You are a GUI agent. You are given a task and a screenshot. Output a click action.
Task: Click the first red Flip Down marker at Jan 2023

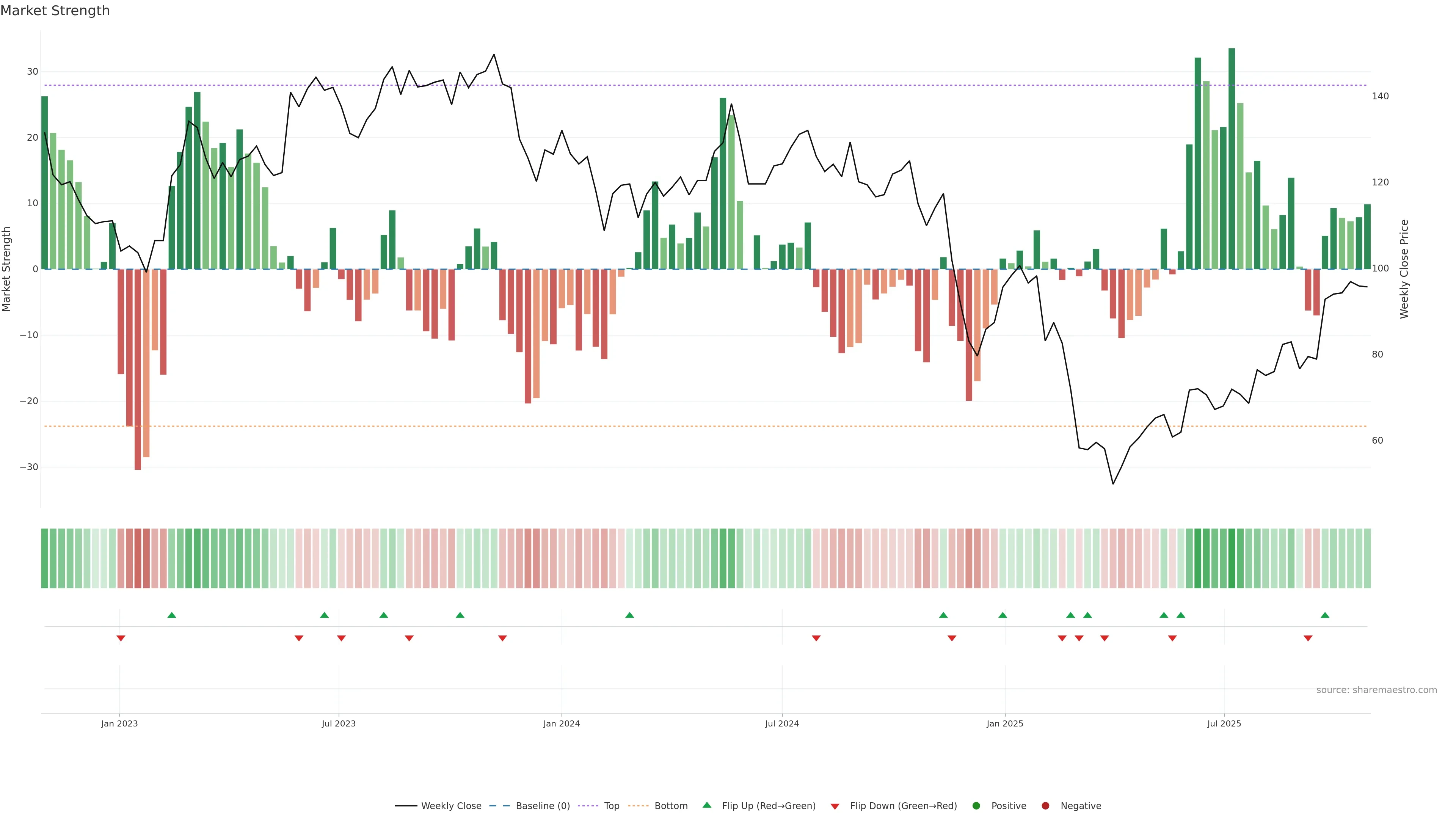click(121, 638)
